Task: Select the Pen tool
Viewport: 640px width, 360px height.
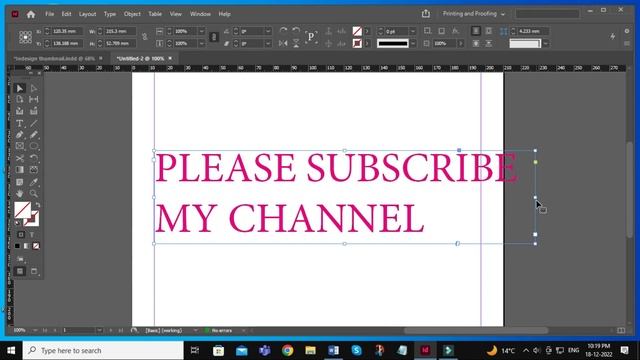Action: tap(20, 135)
